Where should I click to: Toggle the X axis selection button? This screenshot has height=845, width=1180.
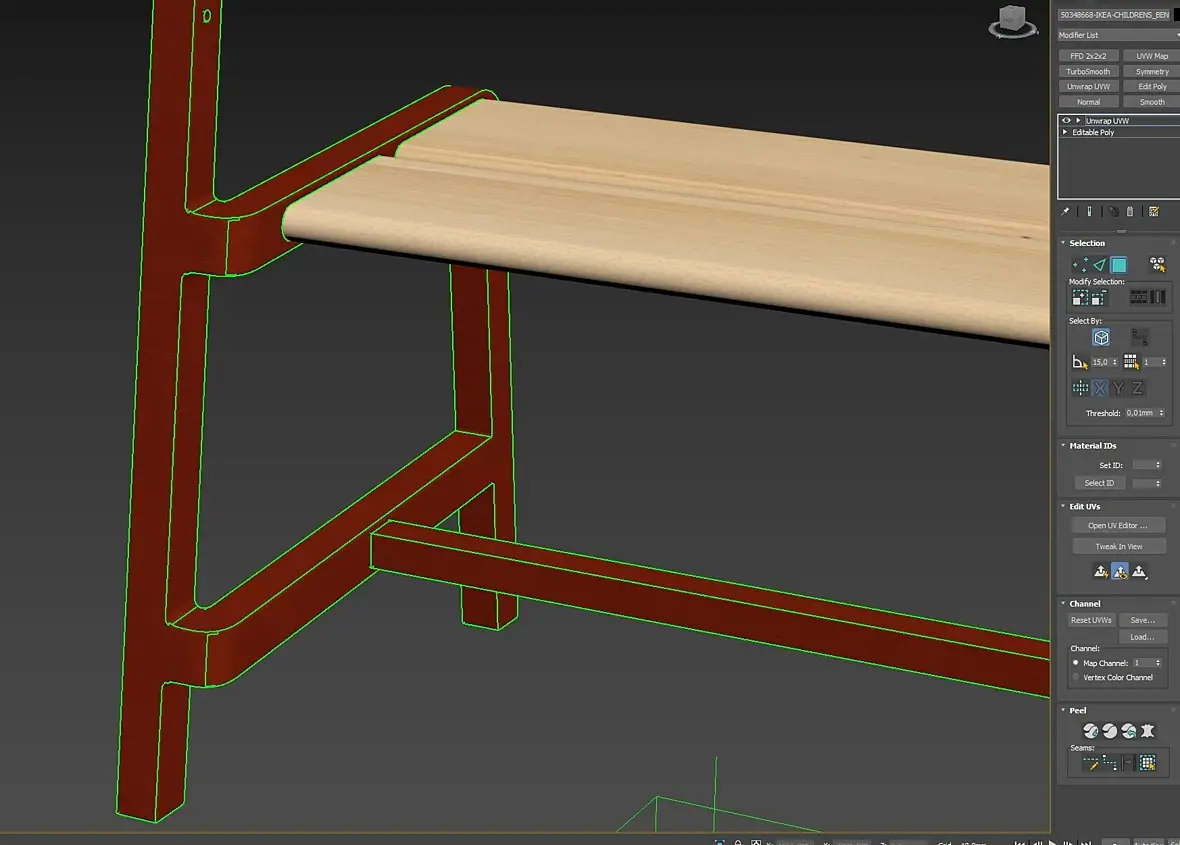click(1099, 388)
